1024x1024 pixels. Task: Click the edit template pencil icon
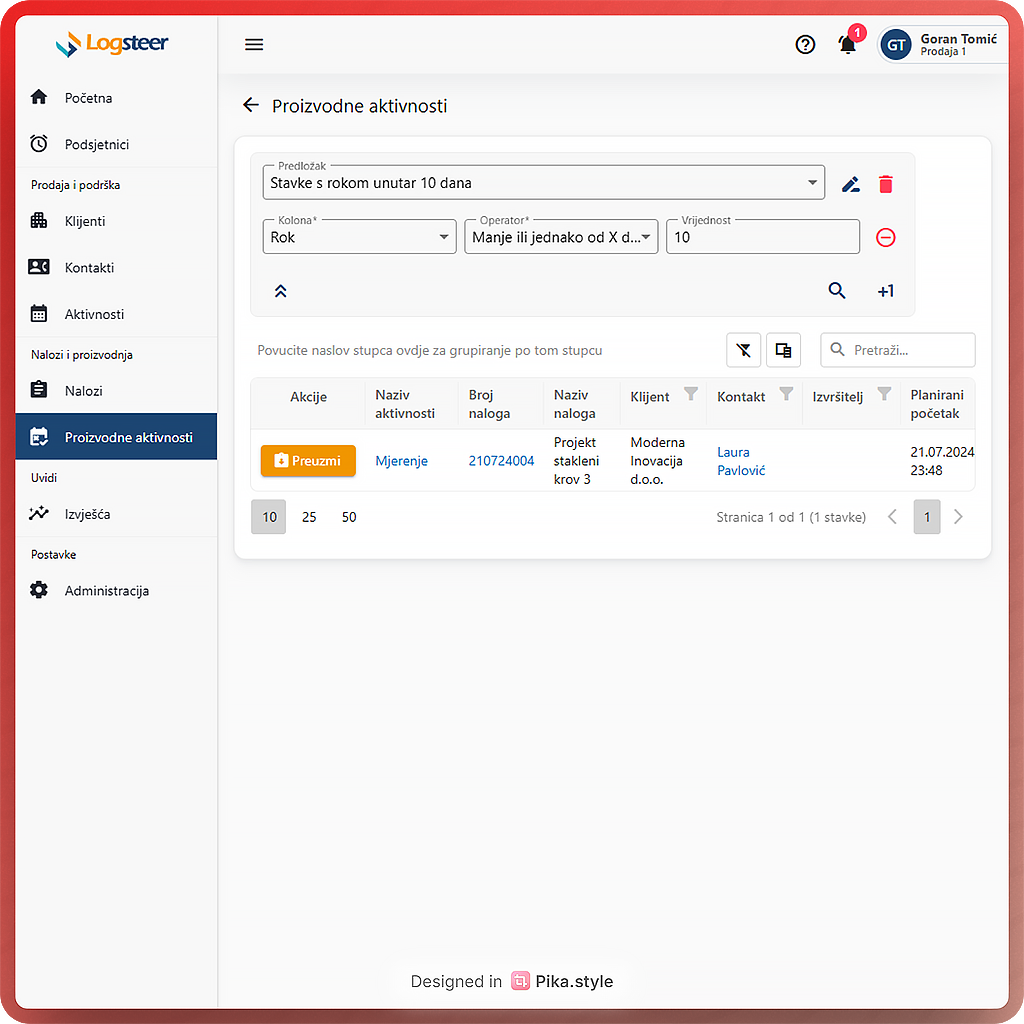tap(850, 184)
